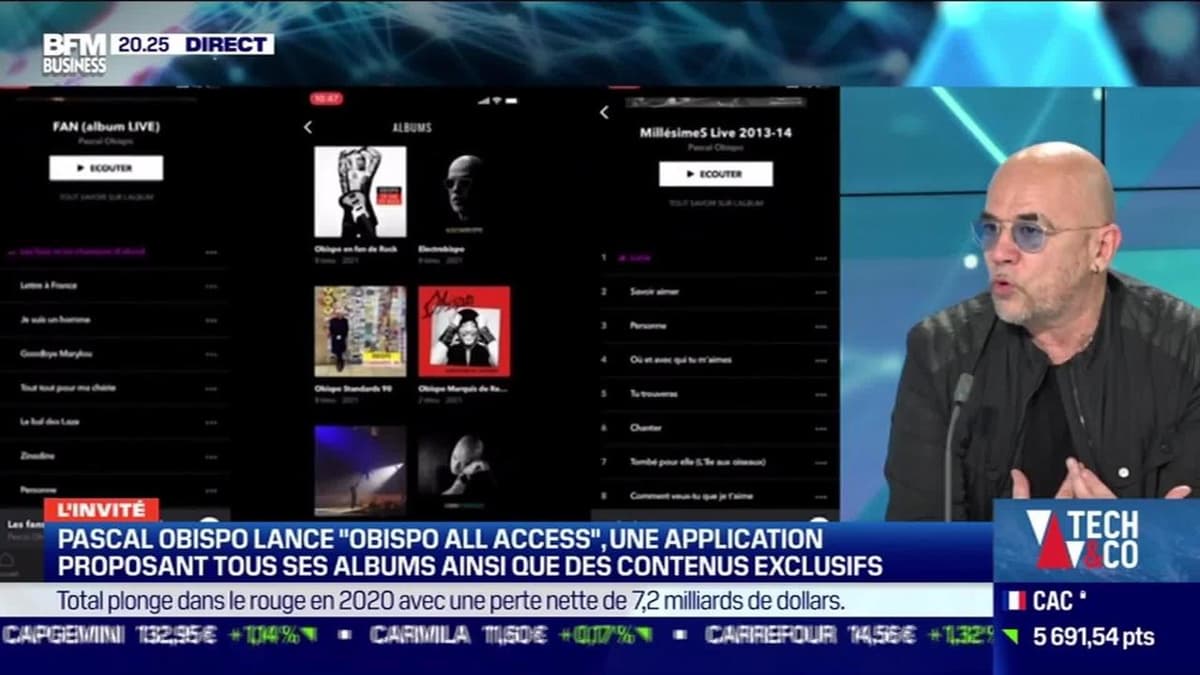Click the Obispo Marquis de Re... album title

tap(463, 388)
